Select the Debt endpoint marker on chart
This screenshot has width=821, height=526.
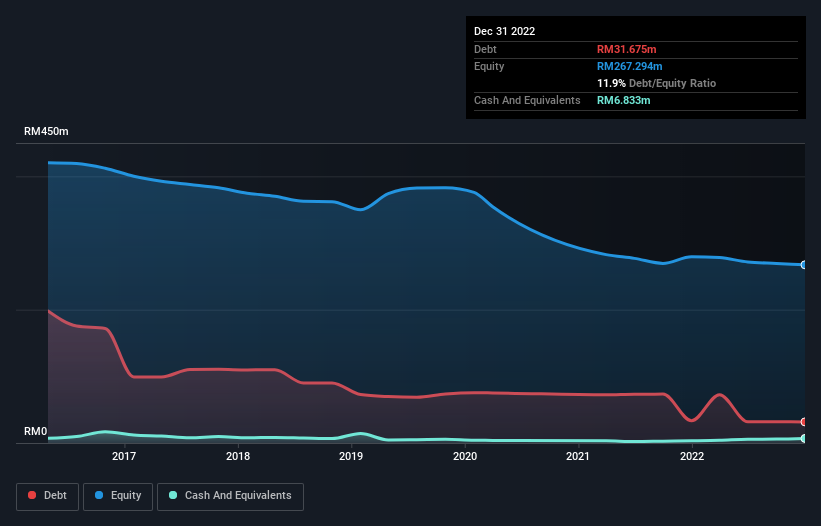pyautogui.click(x=804, y=422)
